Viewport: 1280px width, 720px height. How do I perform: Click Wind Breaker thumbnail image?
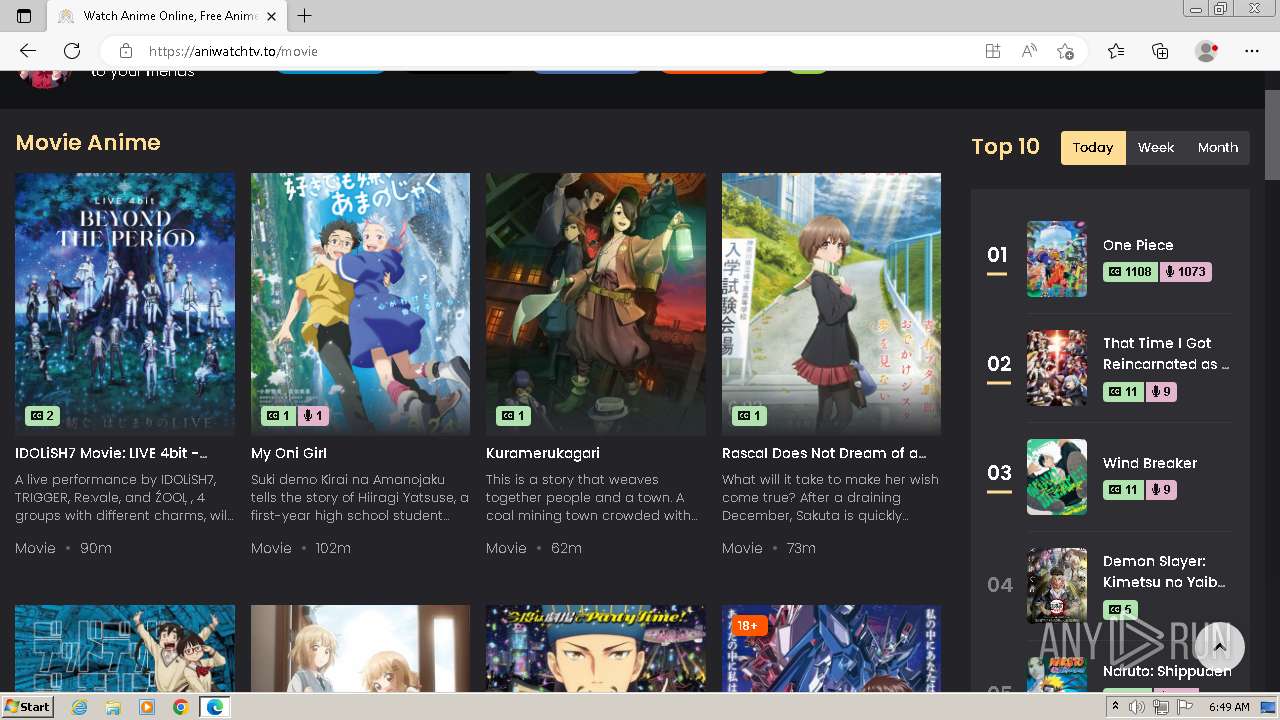tap(1057, 477)
